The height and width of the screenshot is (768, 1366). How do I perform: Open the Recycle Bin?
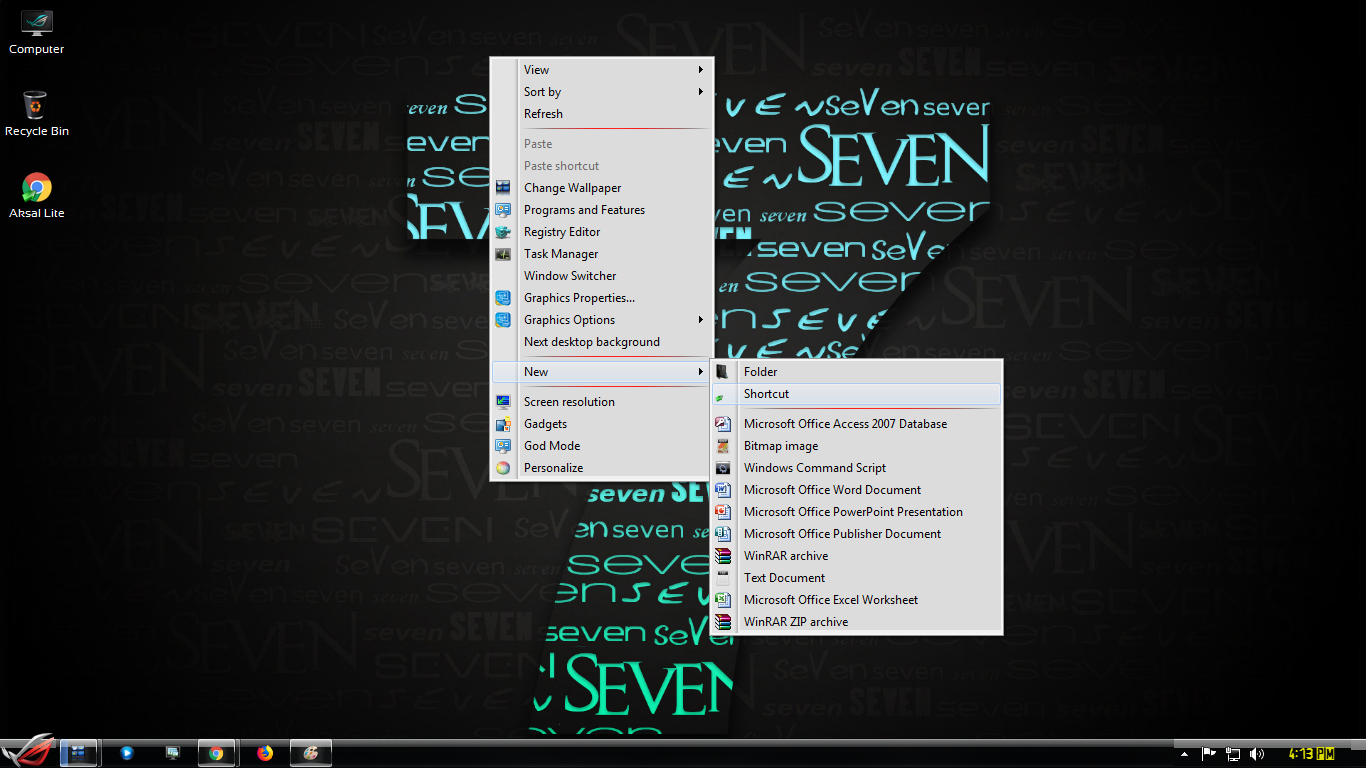tap(35, 110)
